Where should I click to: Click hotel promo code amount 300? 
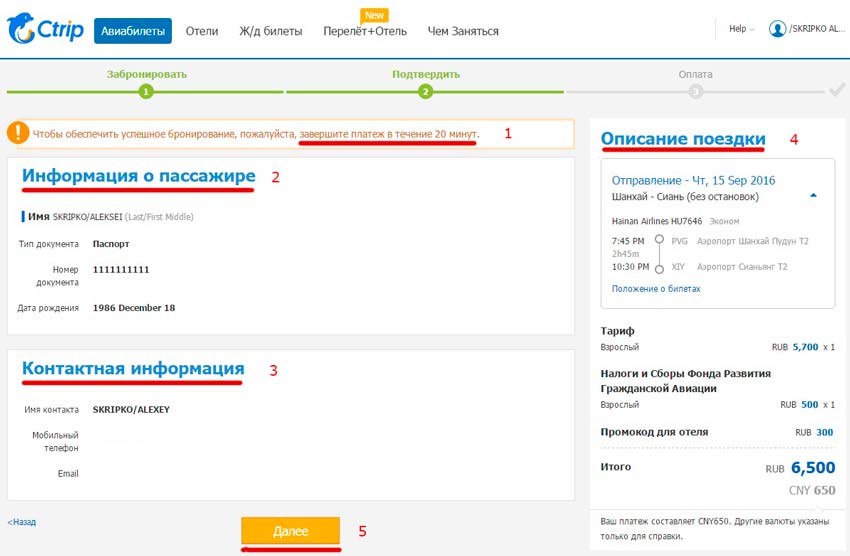(x=825, y=432)
